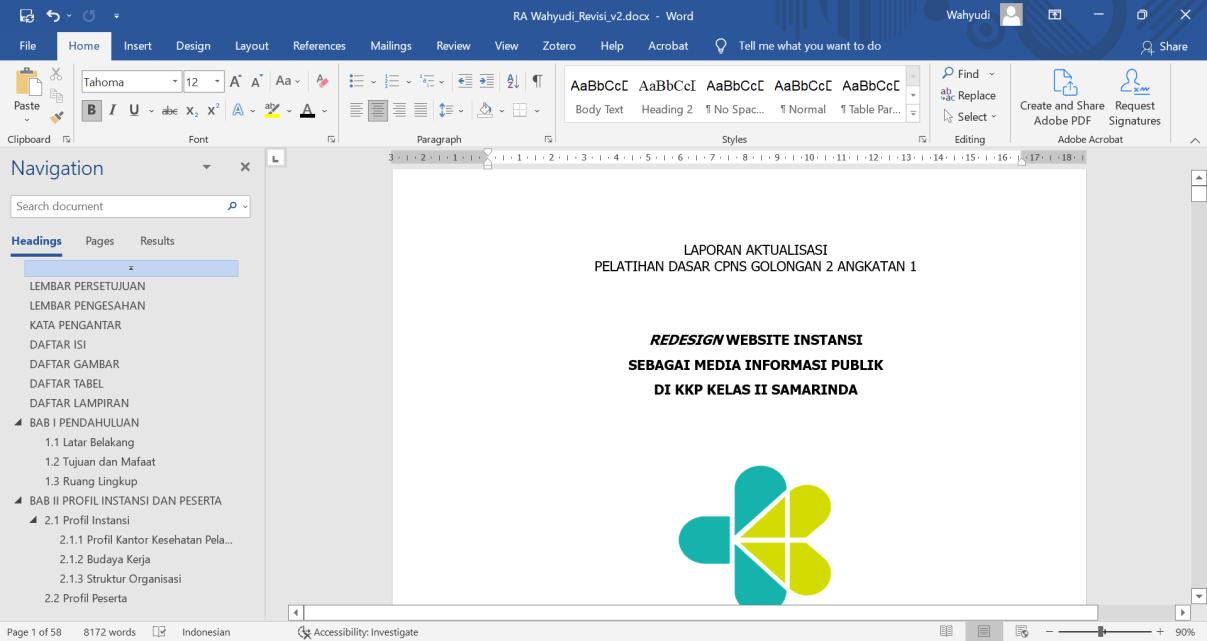Viewport: 1207px width, 641px height.
Task: Click Replace in Editing group
Action: pyautogui.click(x=969, y=95)
